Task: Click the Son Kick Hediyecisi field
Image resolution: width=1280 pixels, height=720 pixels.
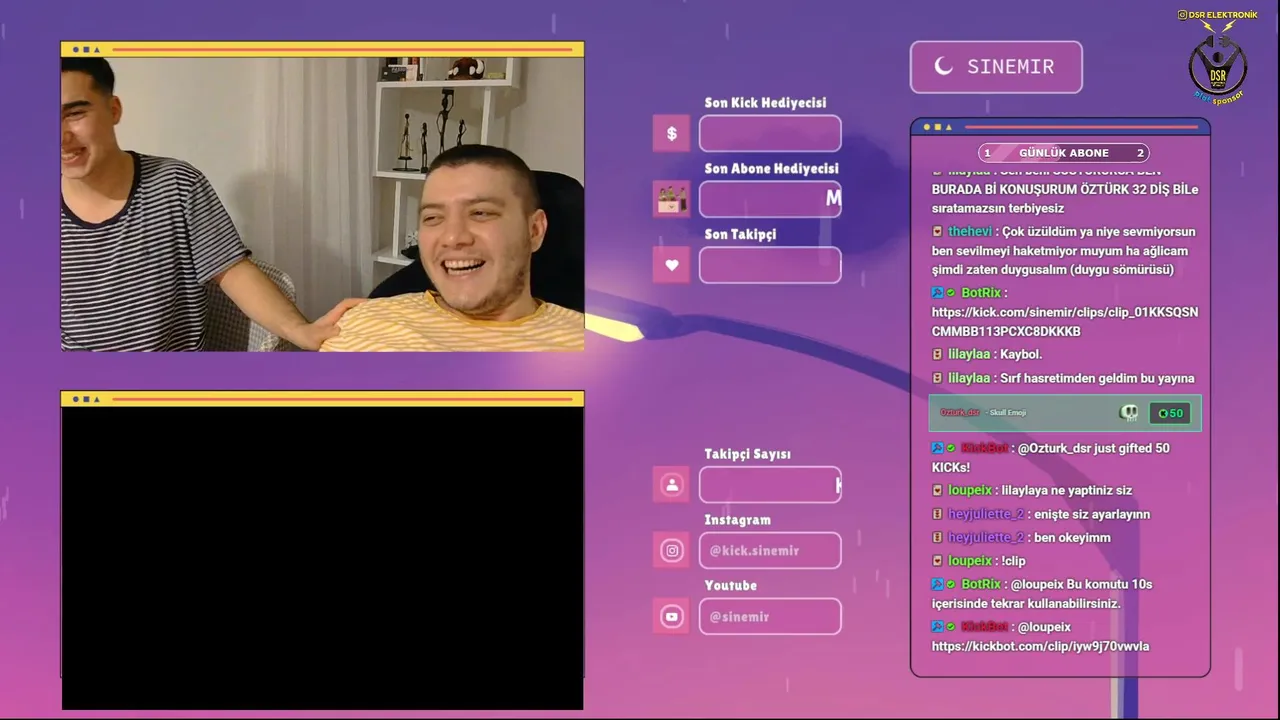Action: tap(770, 133)
